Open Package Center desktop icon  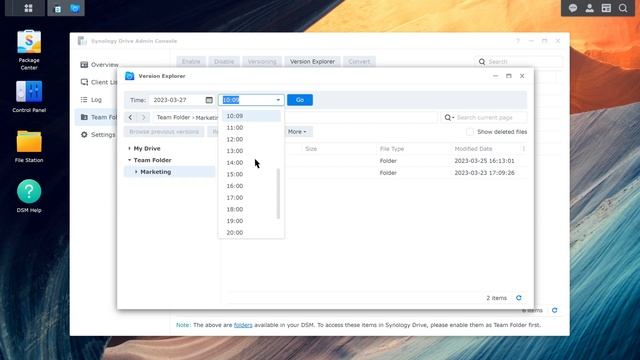29,50
